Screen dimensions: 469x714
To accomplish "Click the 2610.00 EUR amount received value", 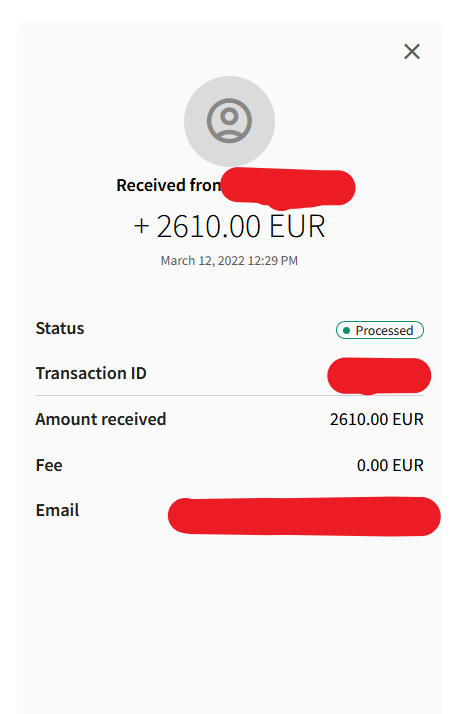I will pos(377,419).
